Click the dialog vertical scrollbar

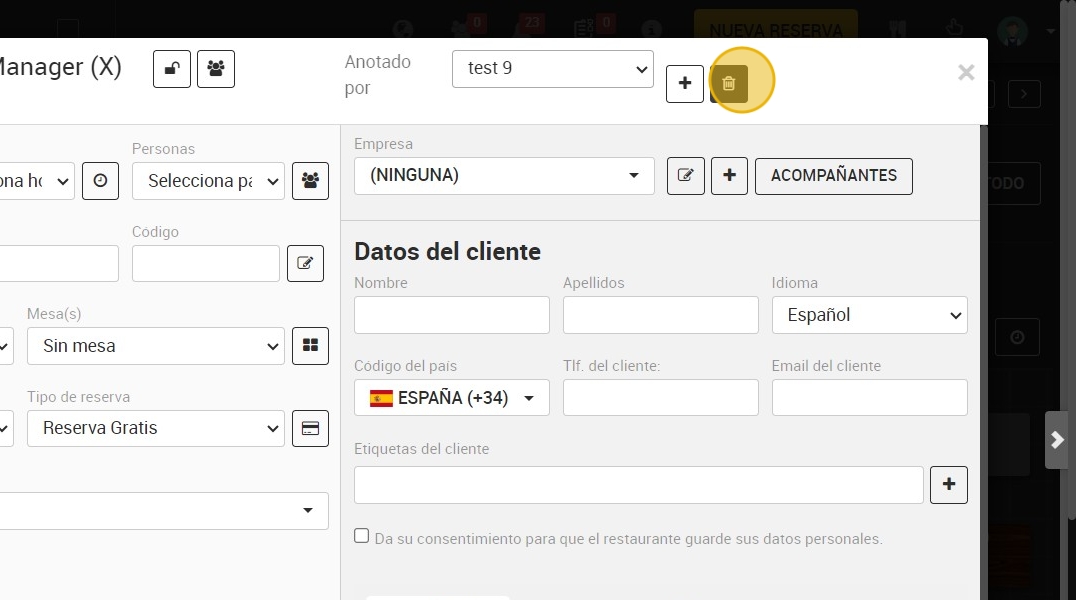(984, 362)
